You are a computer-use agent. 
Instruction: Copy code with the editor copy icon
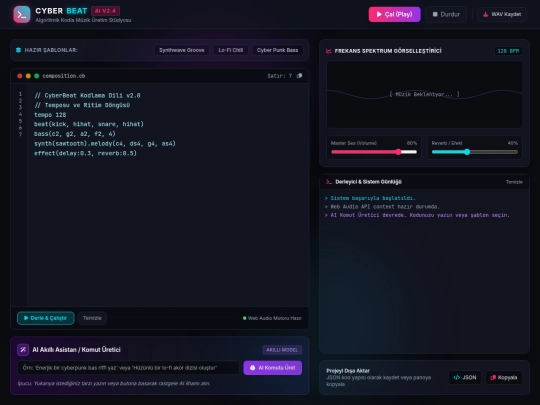(299, 76)
